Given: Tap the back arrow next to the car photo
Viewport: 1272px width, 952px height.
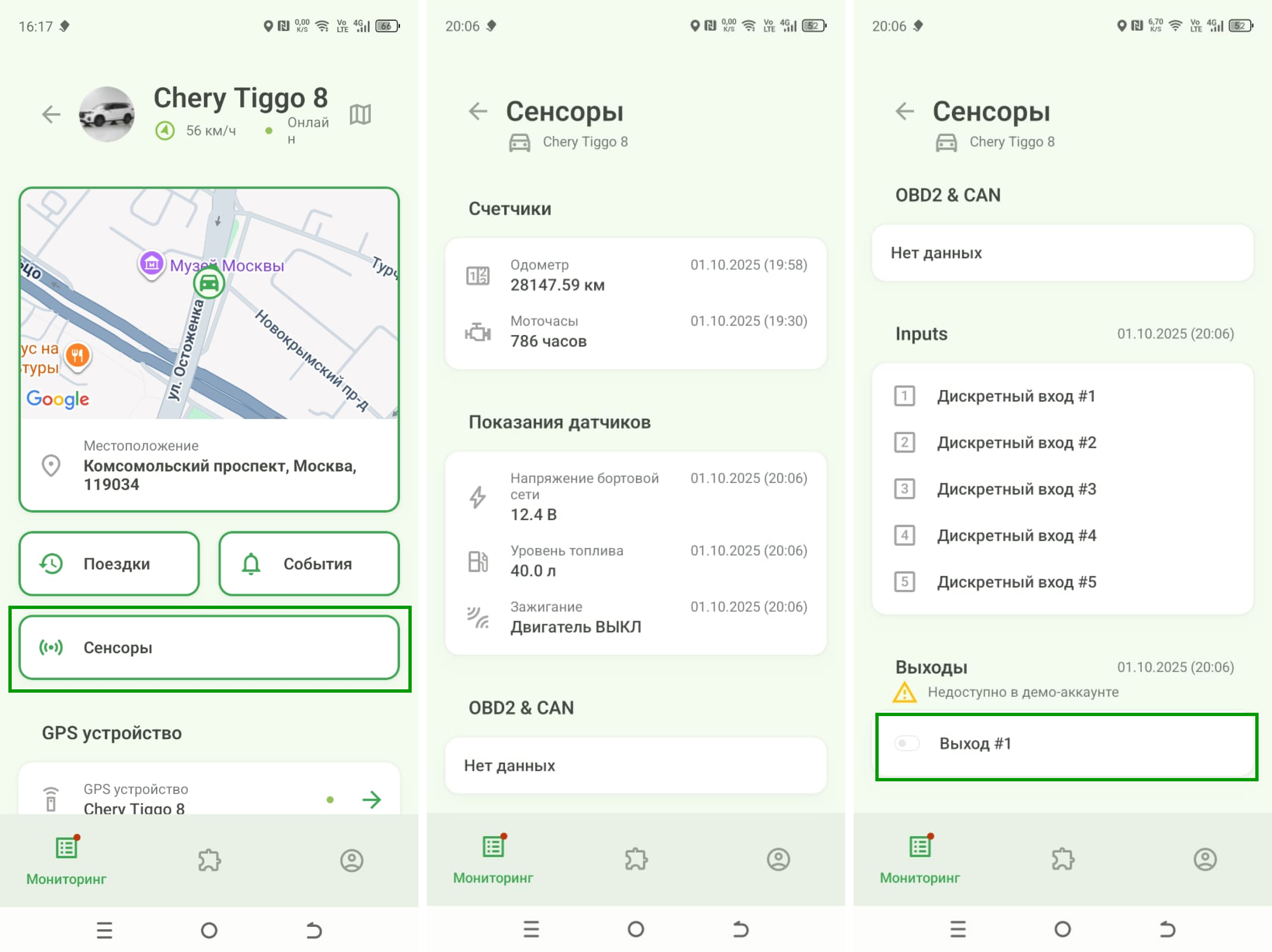Looking at the screenshot, I should (51, 115).
